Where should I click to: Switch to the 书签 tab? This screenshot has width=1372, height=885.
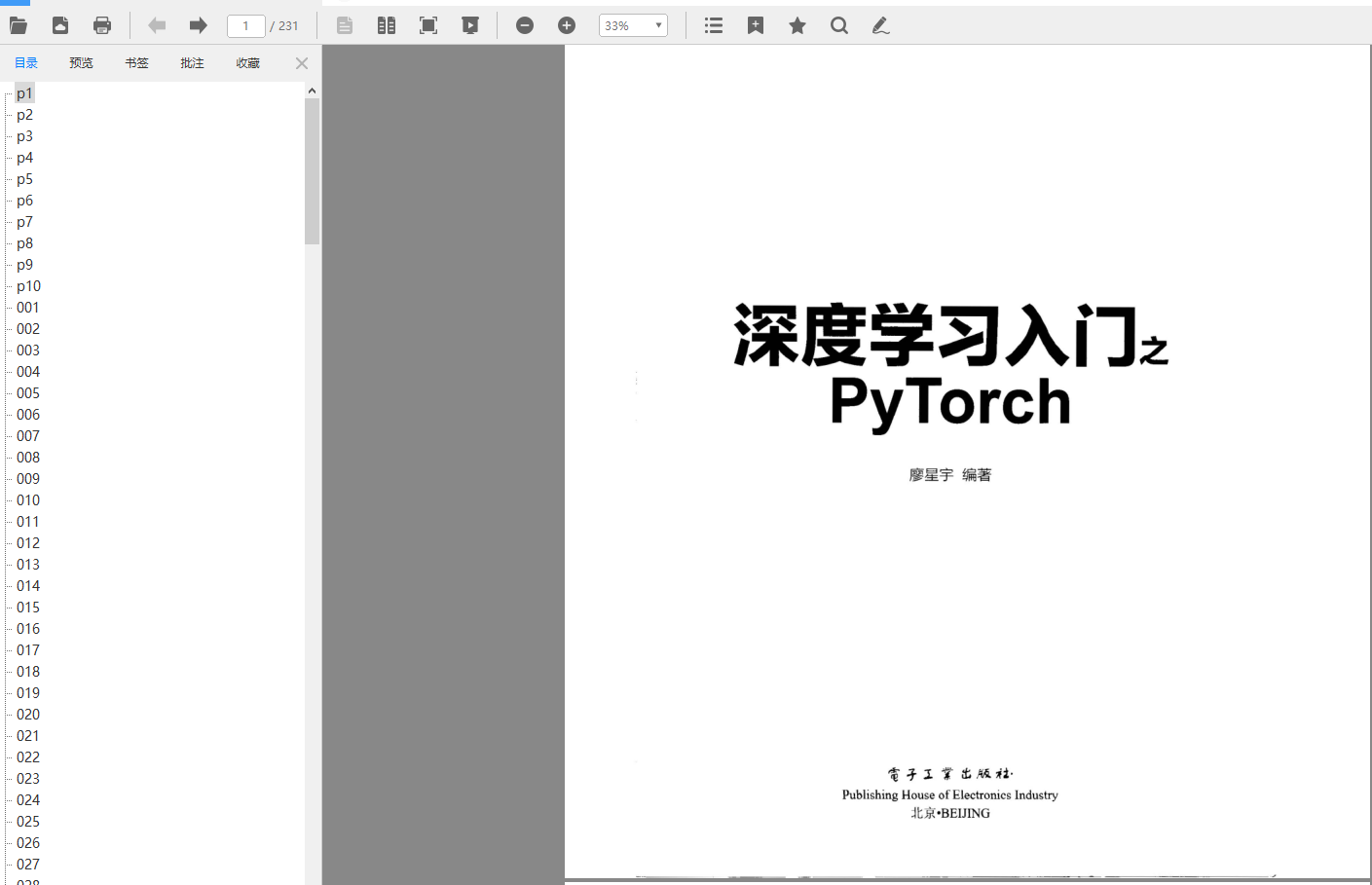click(x=137, y=63)
